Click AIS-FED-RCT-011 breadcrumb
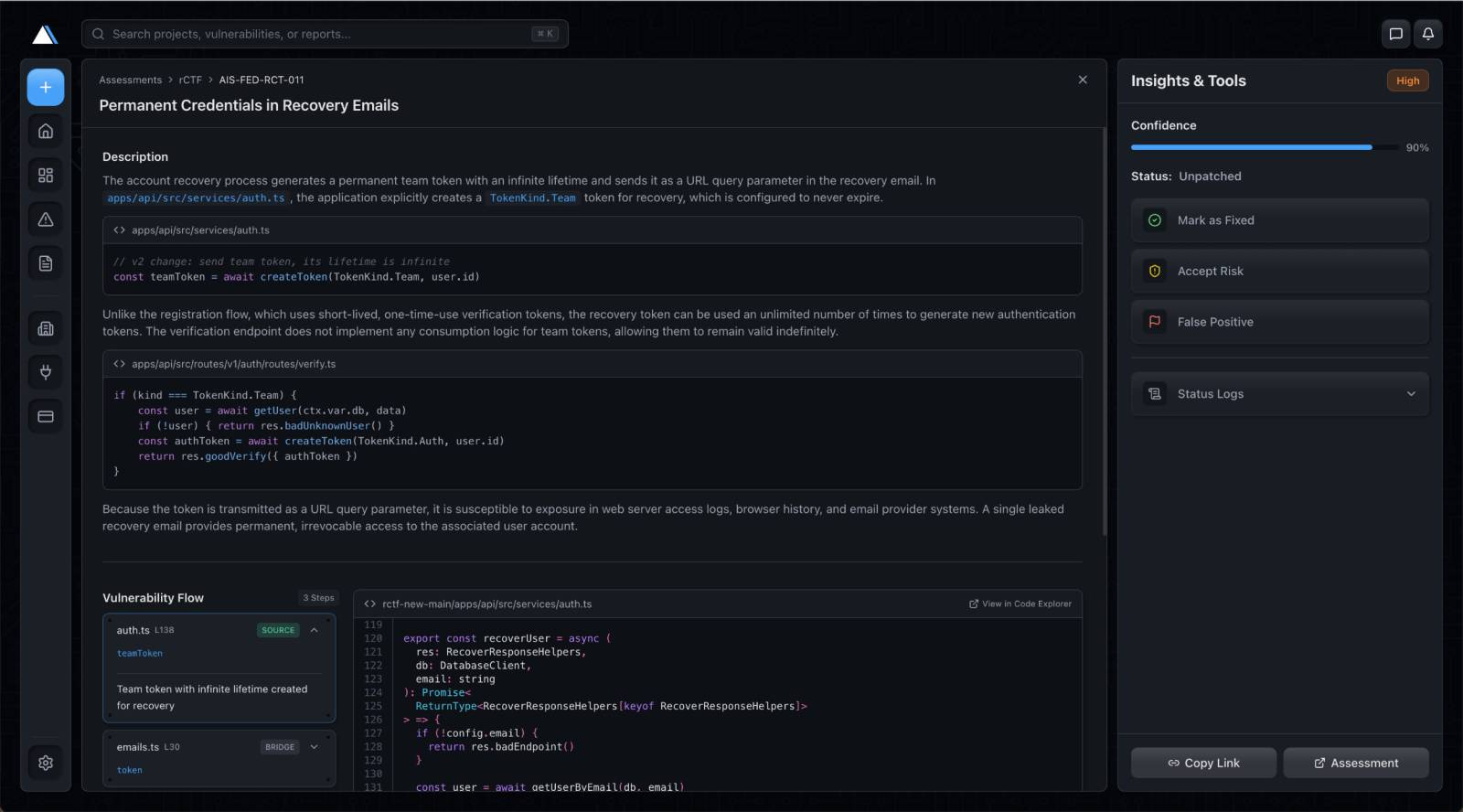 [x=262, y=80]
